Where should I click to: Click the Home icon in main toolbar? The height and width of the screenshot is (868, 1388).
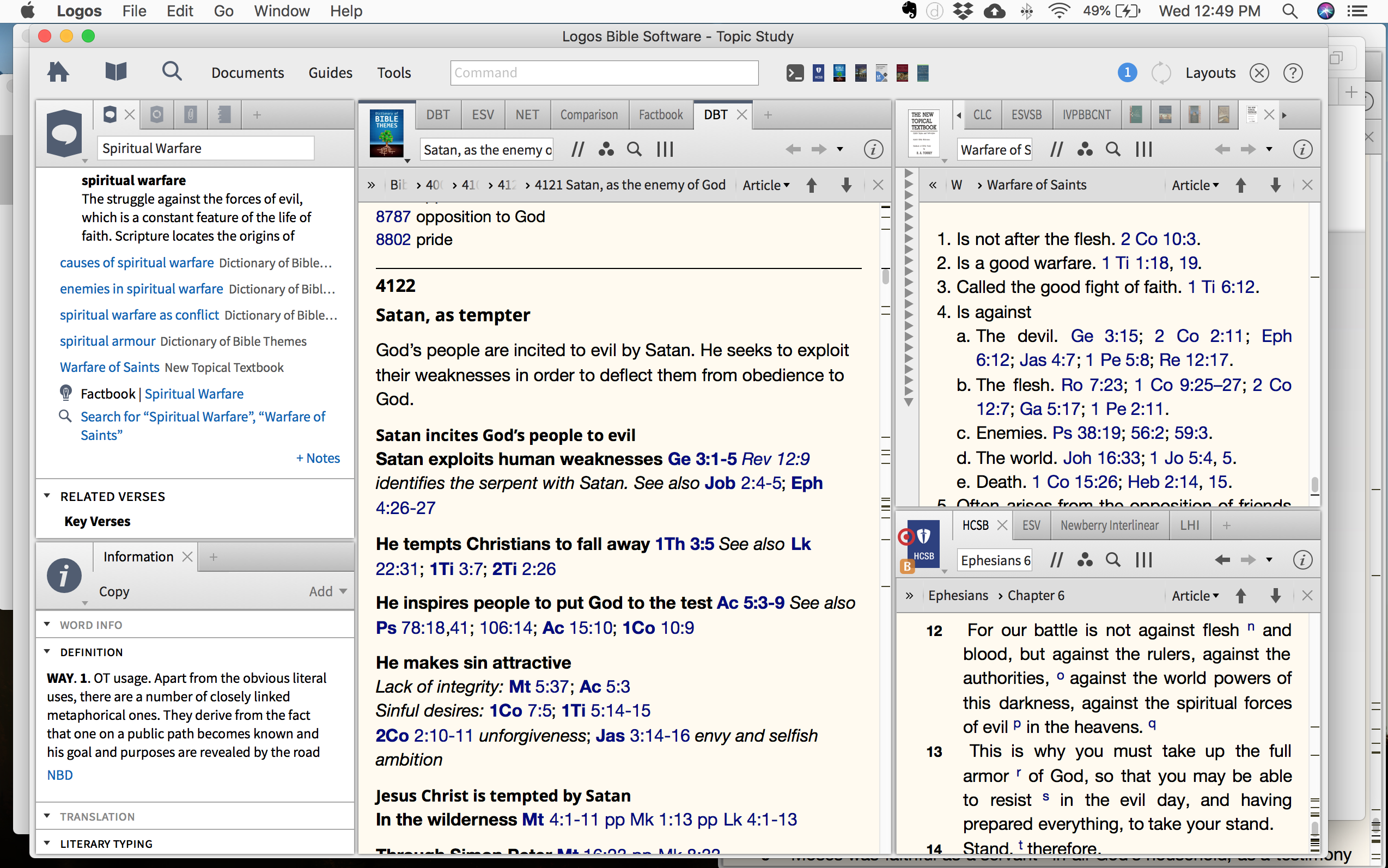58,72
